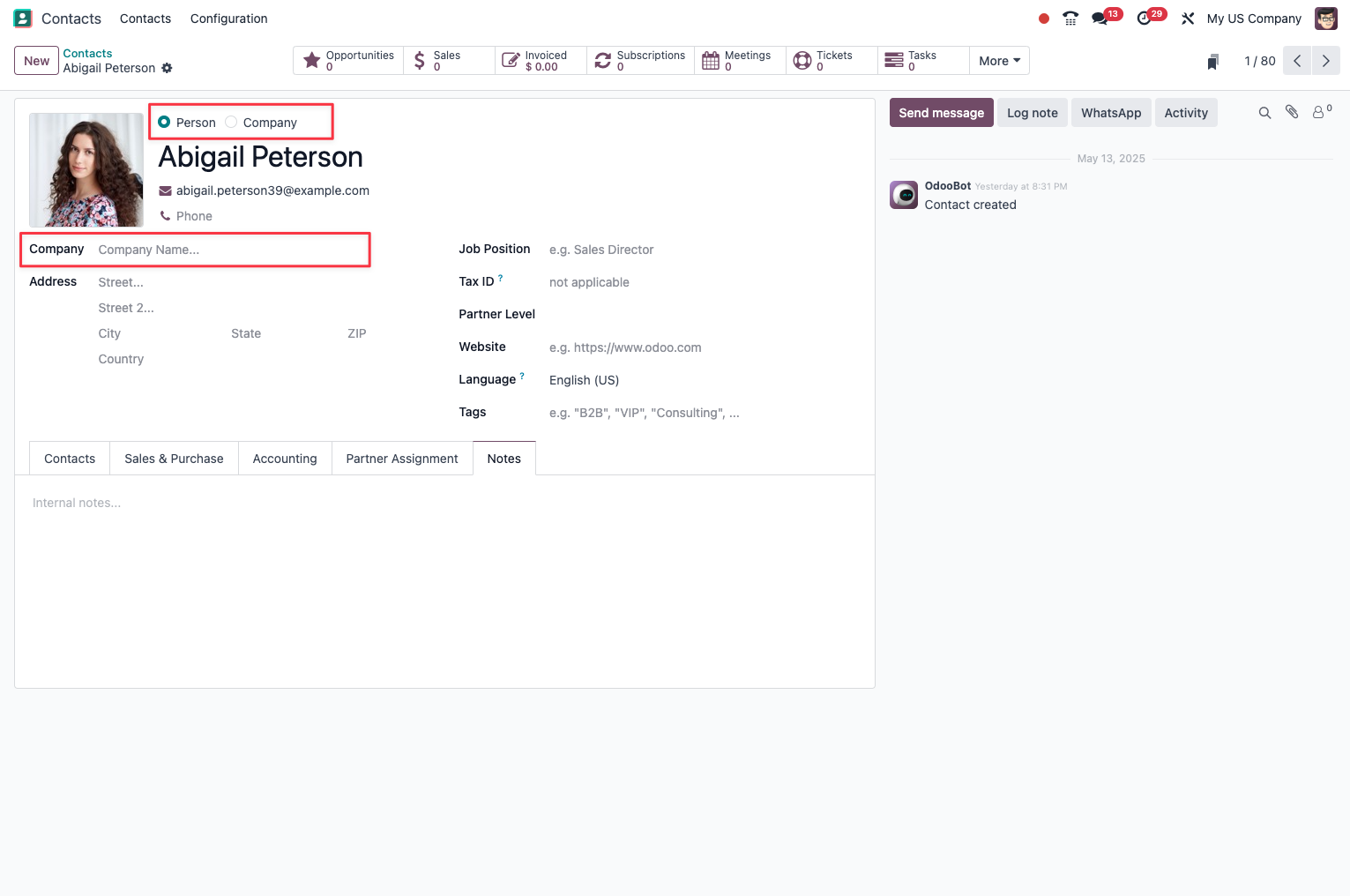Viewport: 1350px width, 896px height.
Task: Open the Configuration menu
Action: [x=228, y=19]
